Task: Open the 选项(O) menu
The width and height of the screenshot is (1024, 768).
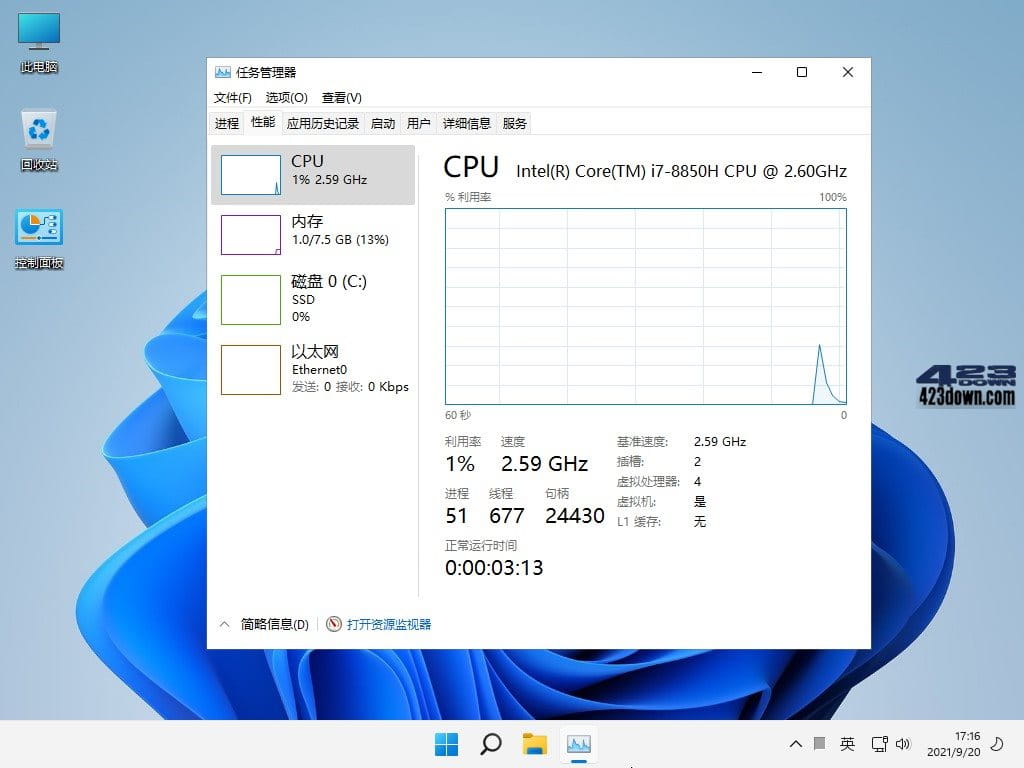Action: 285,97
